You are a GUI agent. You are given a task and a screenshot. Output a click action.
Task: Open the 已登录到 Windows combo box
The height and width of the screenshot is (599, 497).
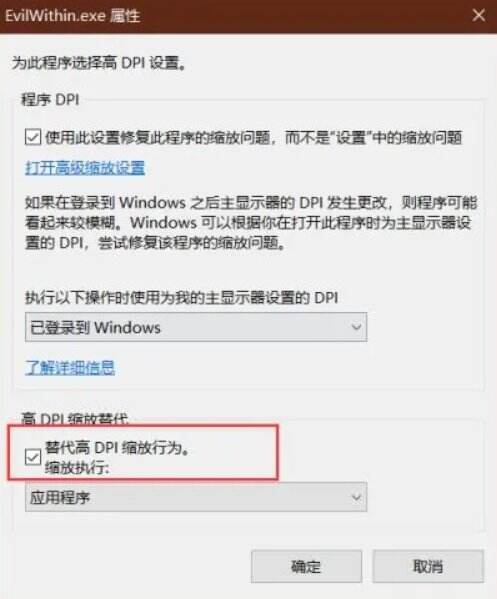point(196,327)
